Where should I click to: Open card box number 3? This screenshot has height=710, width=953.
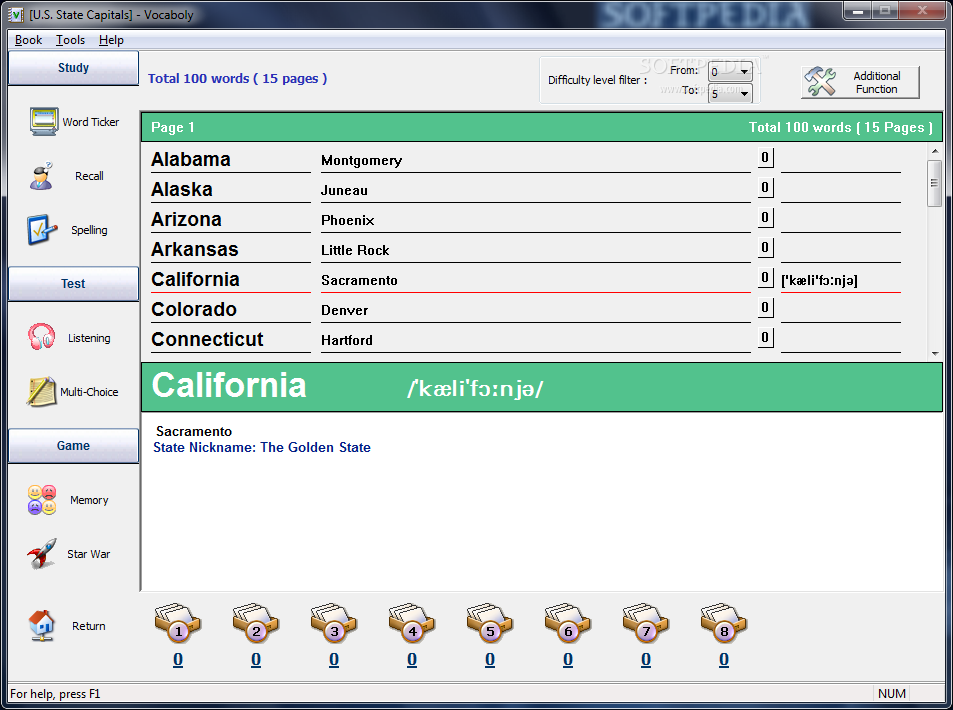click(x=334, y=623)
